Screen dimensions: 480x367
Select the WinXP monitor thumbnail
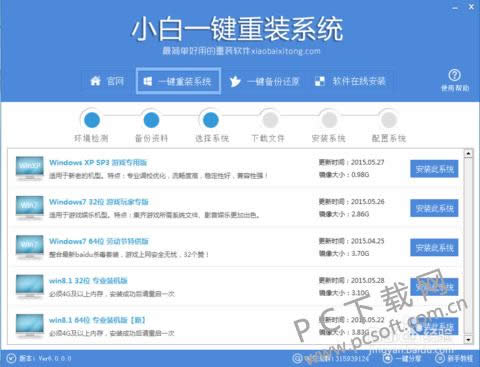point(30,168)
